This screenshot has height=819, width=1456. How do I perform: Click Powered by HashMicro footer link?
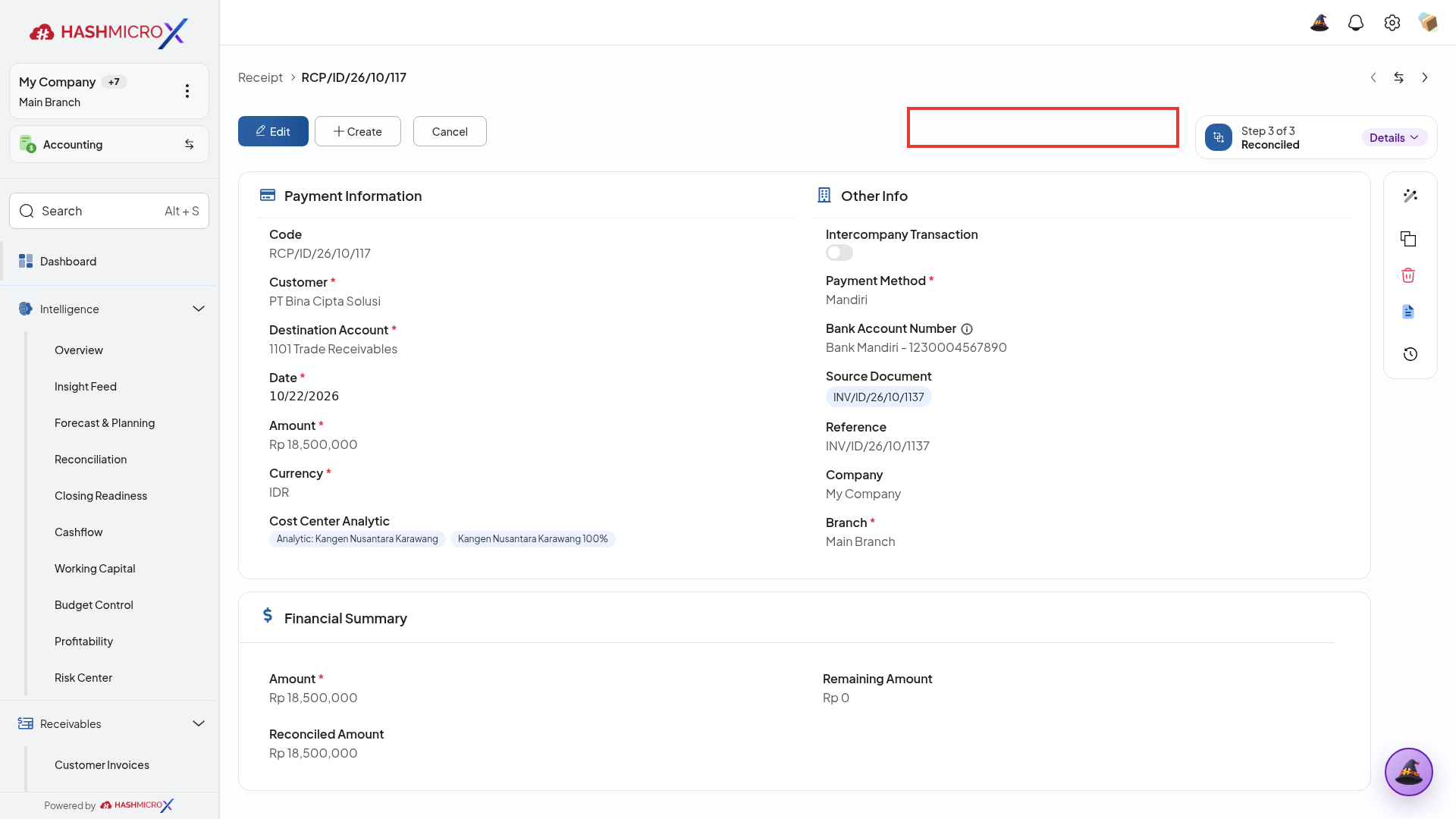coord(109,805)
